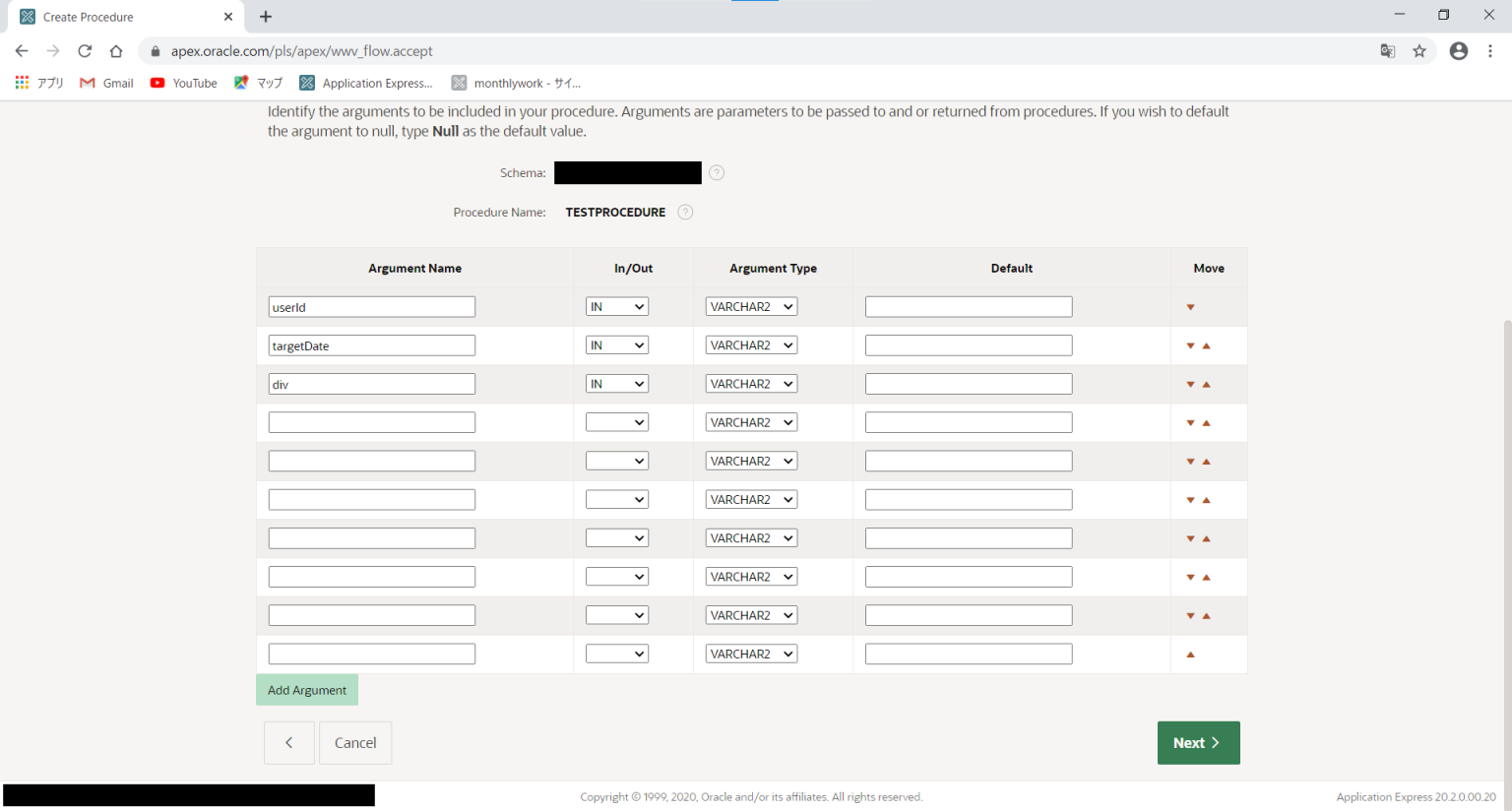Image resolution: width=1512 pixels, height=811 pixels.
Task: Move div argument down
Action: 1190,385
